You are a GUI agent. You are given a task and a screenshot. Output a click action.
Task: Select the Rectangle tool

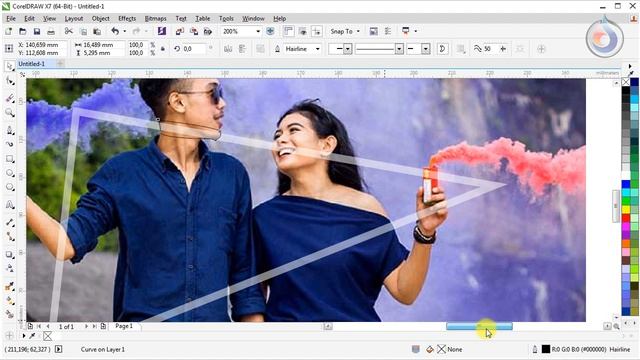pos(10,159)
